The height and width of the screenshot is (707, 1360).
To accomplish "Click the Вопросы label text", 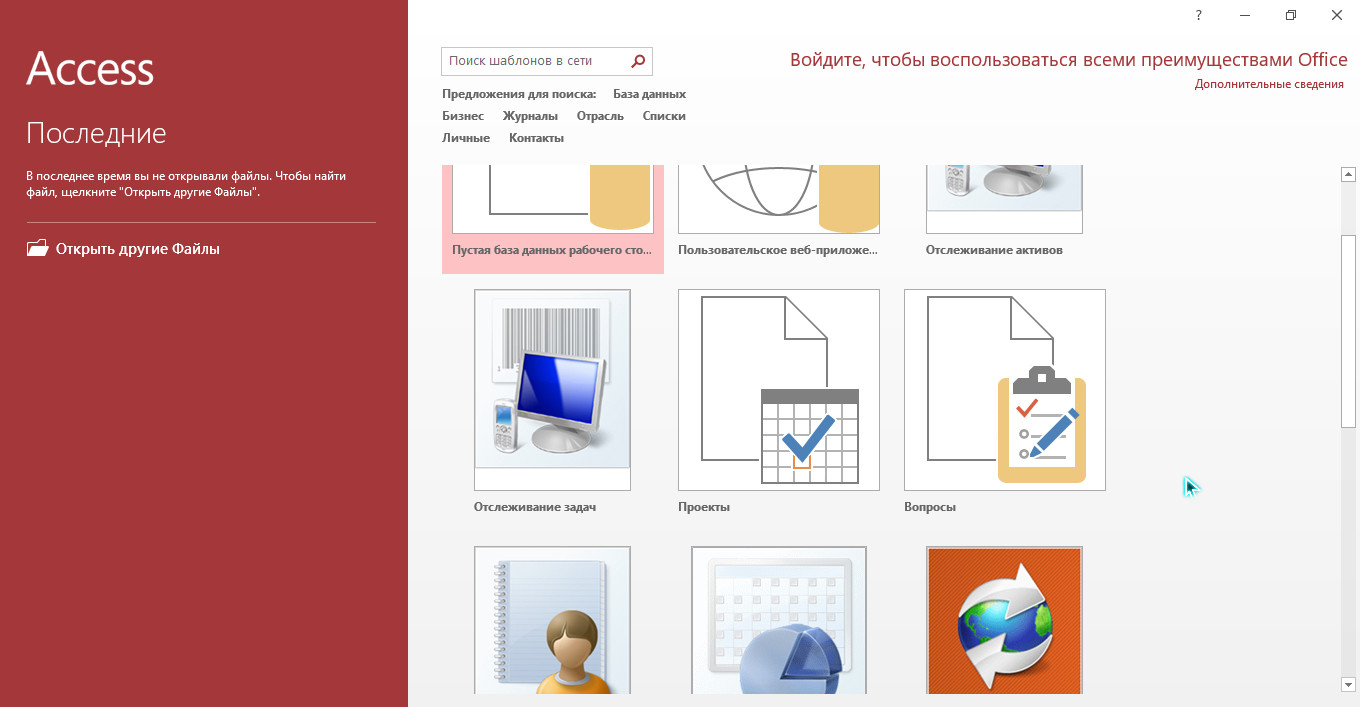I will [x=930, y=507].
